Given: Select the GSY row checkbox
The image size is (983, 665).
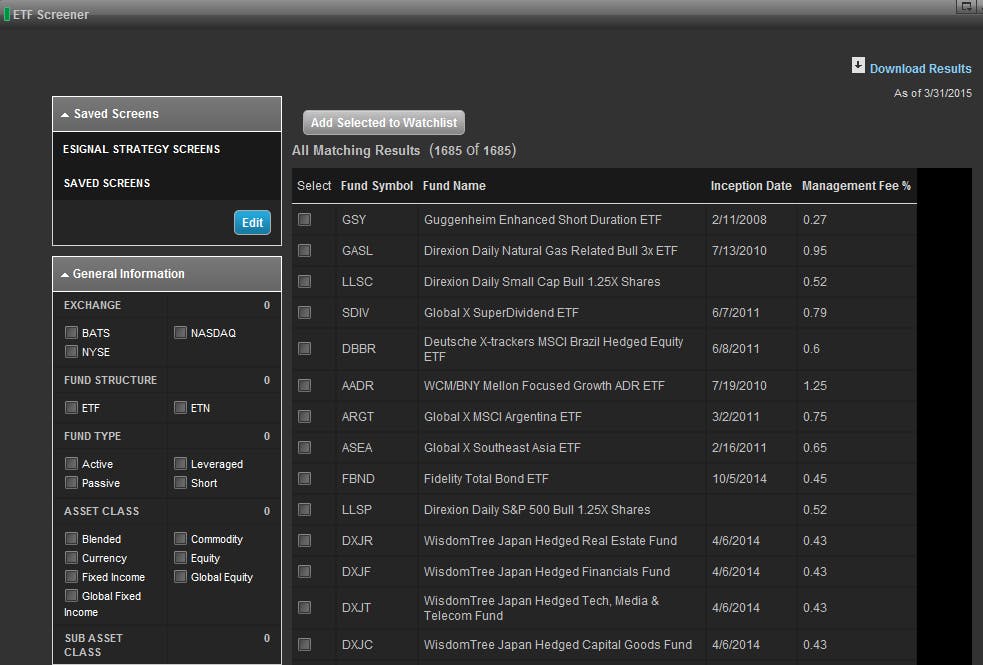Looking at the screenshot, I should [305, 219].
